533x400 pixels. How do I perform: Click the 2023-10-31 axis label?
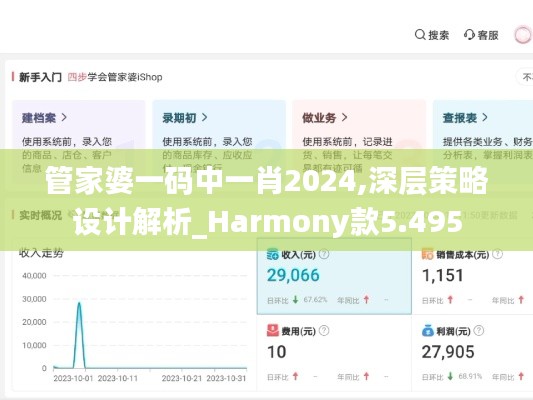pyautogui.click(x=226, y=378)
